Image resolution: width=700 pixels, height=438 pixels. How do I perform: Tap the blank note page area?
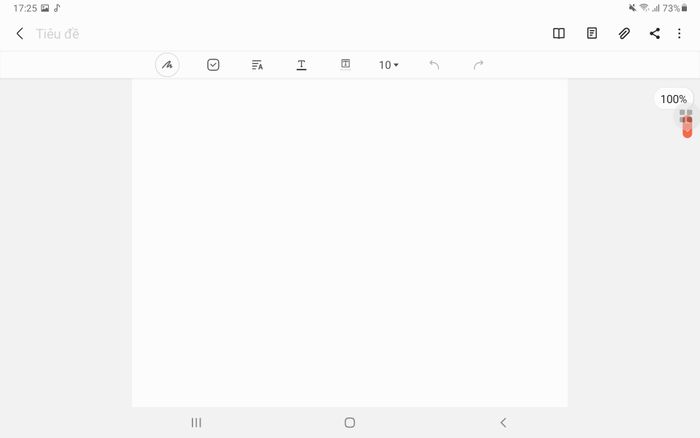[x=350, y=243]
